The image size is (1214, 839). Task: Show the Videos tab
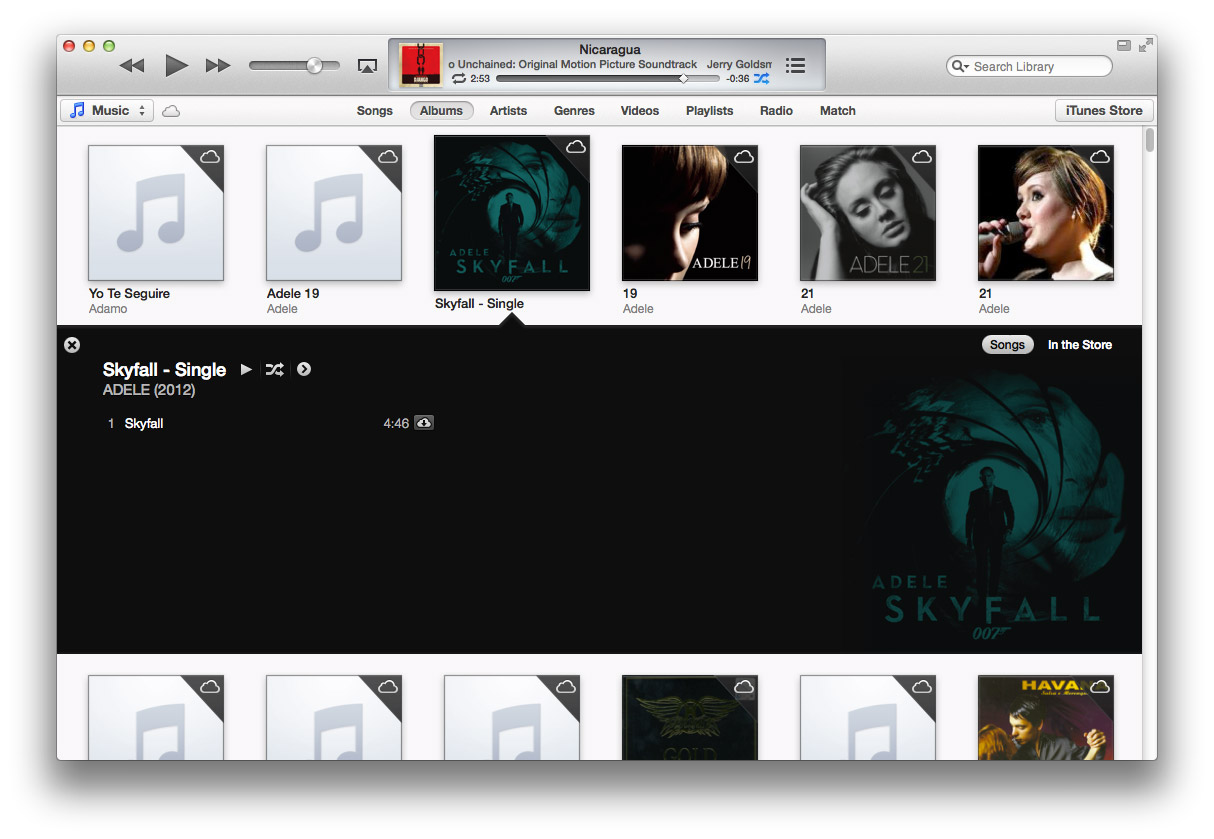tap(640, 111)
